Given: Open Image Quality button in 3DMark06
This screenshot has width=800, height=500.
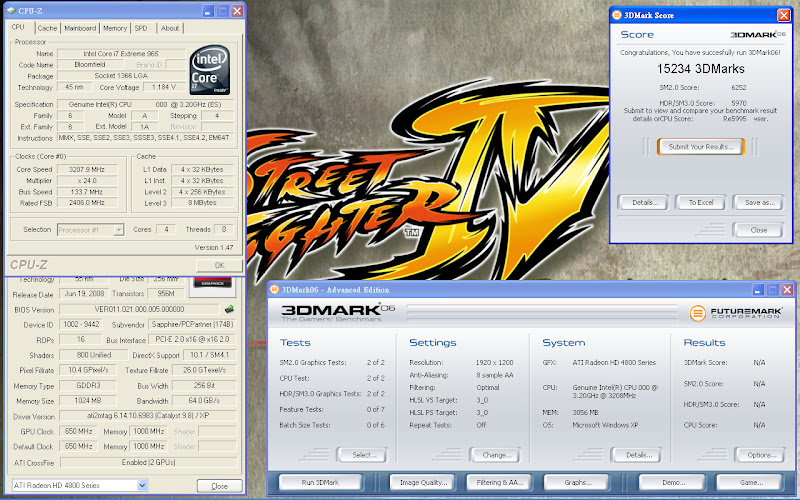Looking at the screenshot, I should click(x=423, y=482).
